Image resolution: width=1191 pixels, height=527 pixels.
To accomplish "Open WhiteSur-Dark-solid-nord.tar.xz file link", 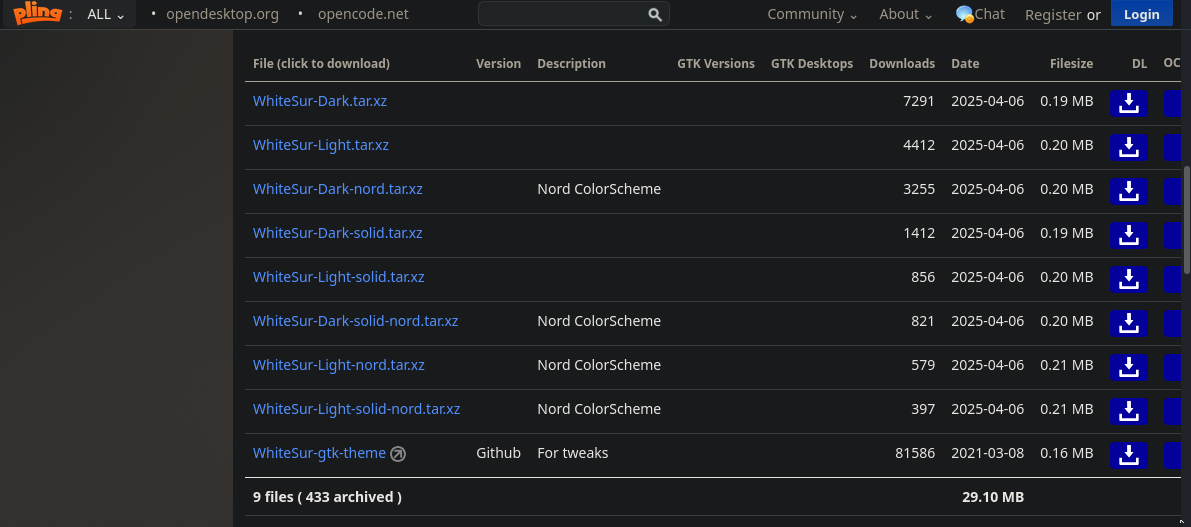I will (355, 320).
